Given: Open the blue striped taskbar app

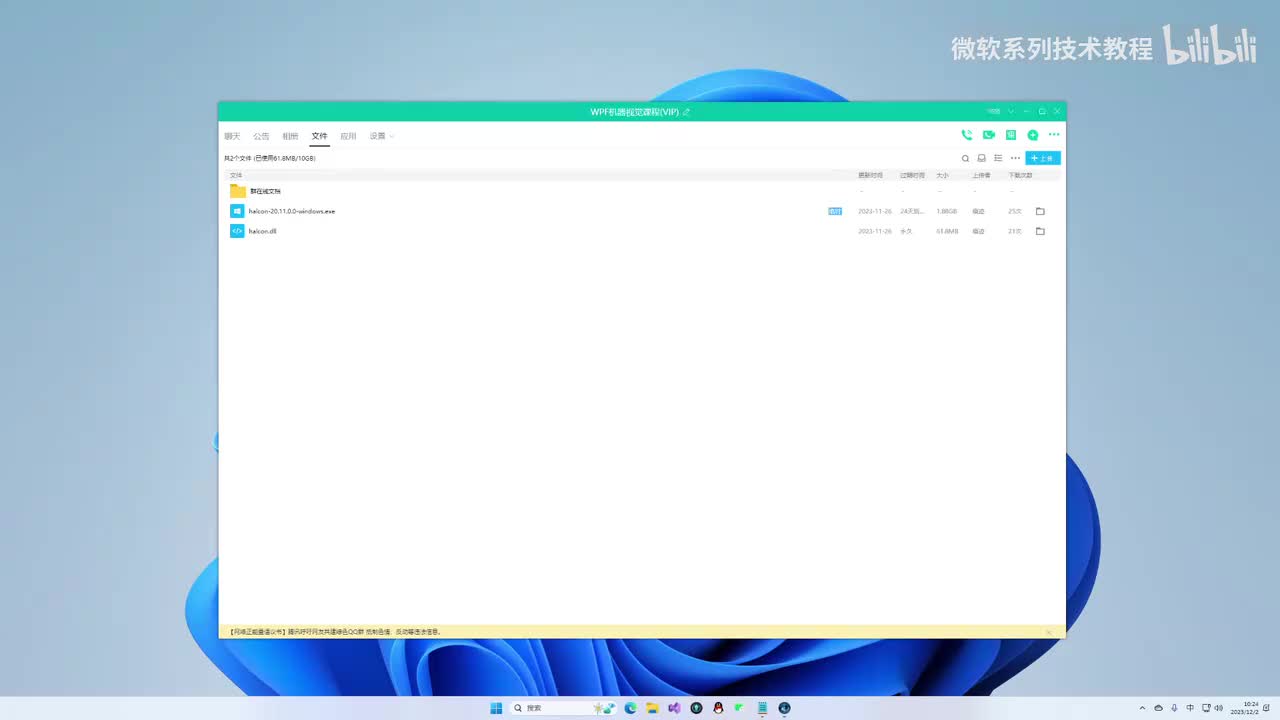Looking at the screenshot, I should [x=762, y=708].
